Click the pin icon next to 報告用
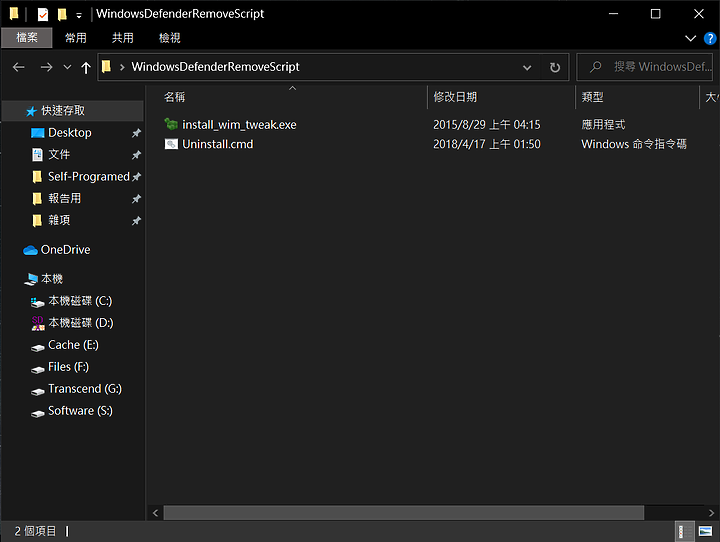This screenshot has height=542, width=720. (x=136, y=199)
